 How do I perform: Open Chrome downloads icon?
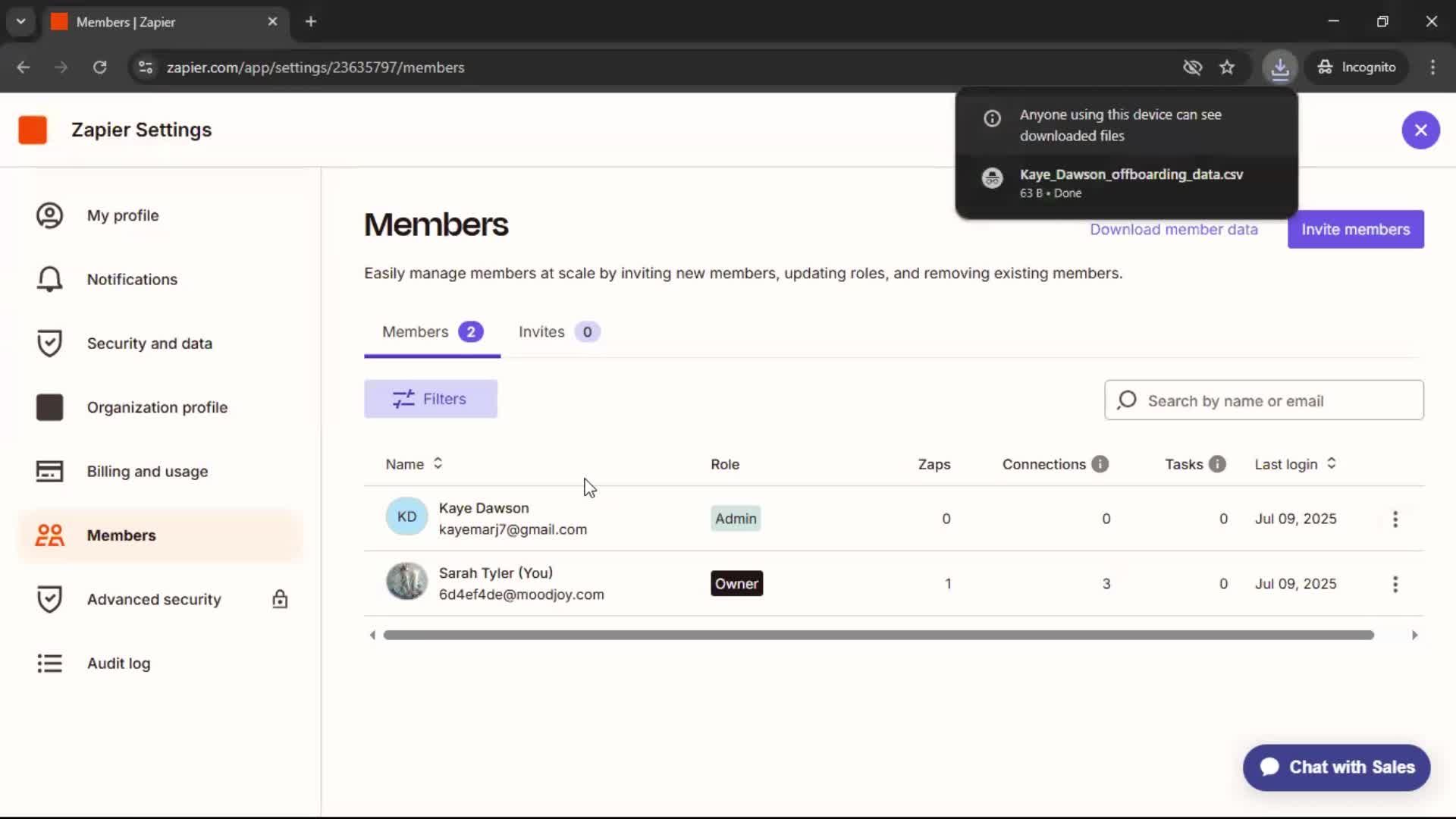coord(1280,67)
